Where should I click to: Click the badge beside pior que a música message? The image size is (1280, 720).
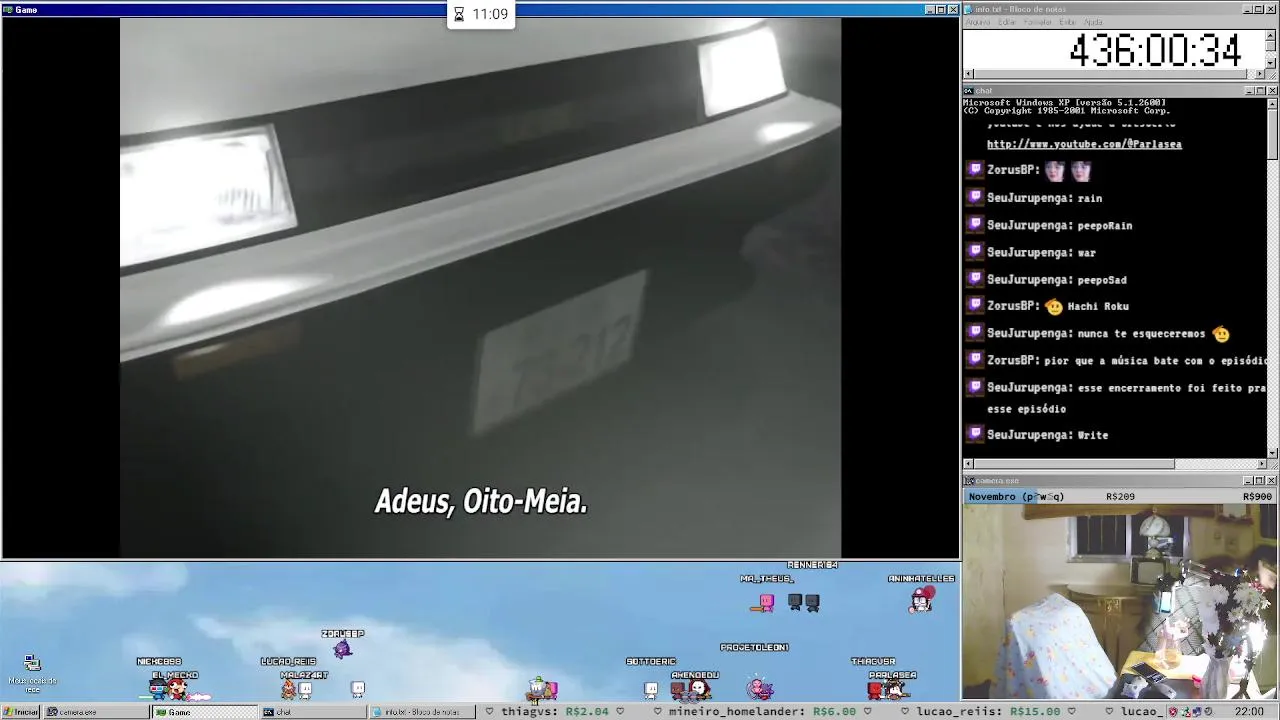[x=975, y=360]
